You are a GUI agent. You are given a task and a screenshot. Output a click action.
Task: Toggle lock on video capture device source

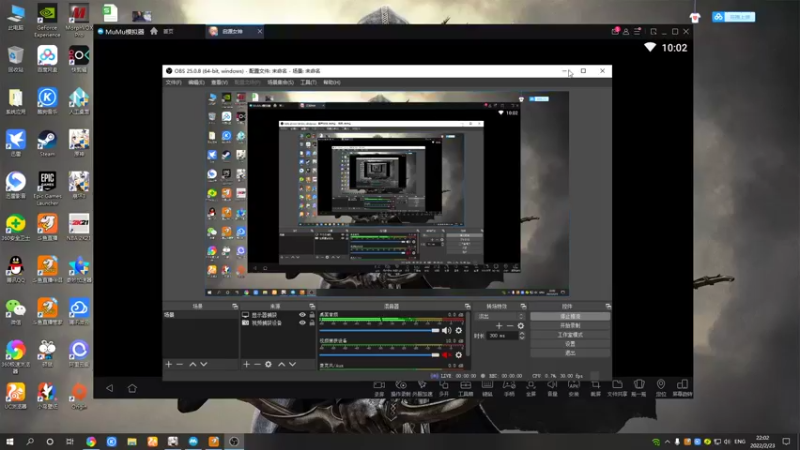pos(312,323)
